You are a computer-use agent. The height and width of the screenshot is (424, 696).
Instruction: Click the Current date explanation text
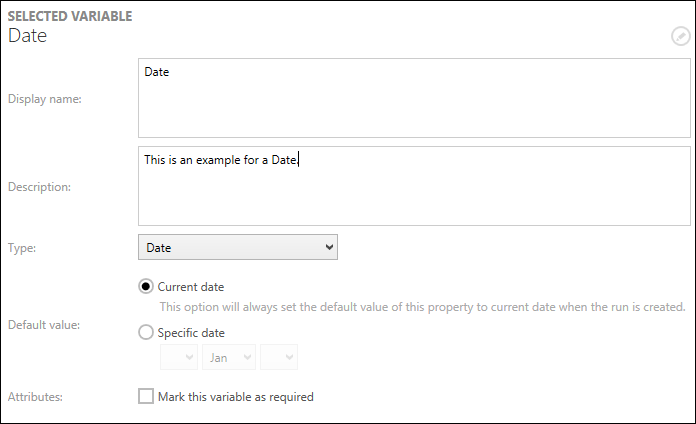point(422,307)
